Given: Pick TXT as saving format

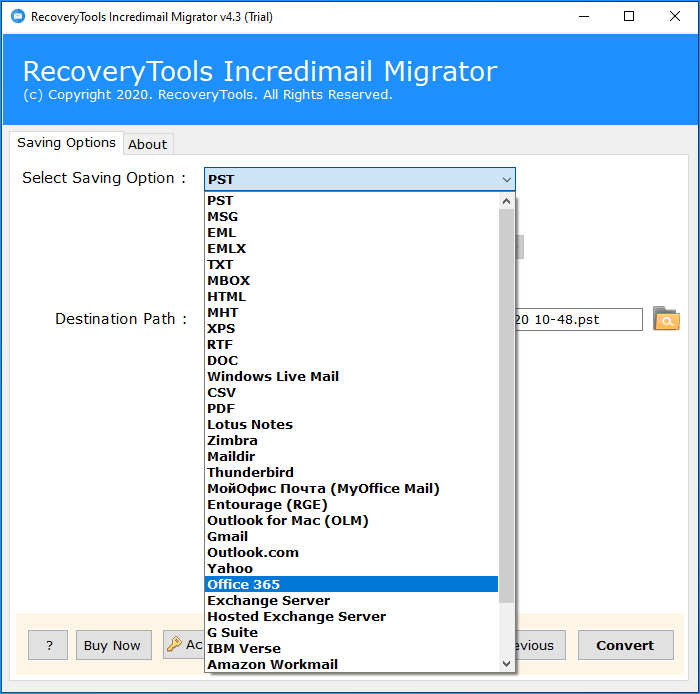Looking at the screenshot, I should coord(351,265).
